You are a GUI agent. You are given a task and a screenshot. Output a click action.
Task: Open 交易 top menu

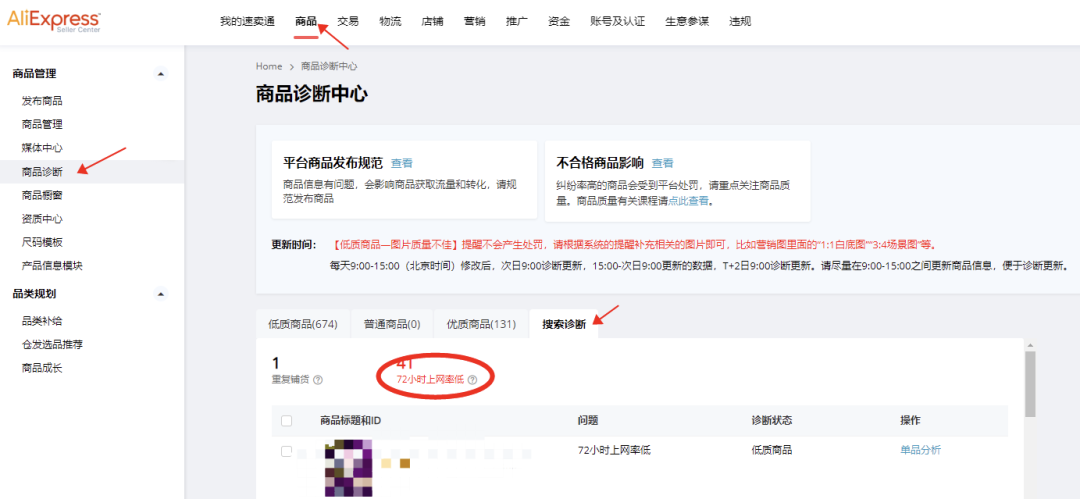click(x=348, y=21)
